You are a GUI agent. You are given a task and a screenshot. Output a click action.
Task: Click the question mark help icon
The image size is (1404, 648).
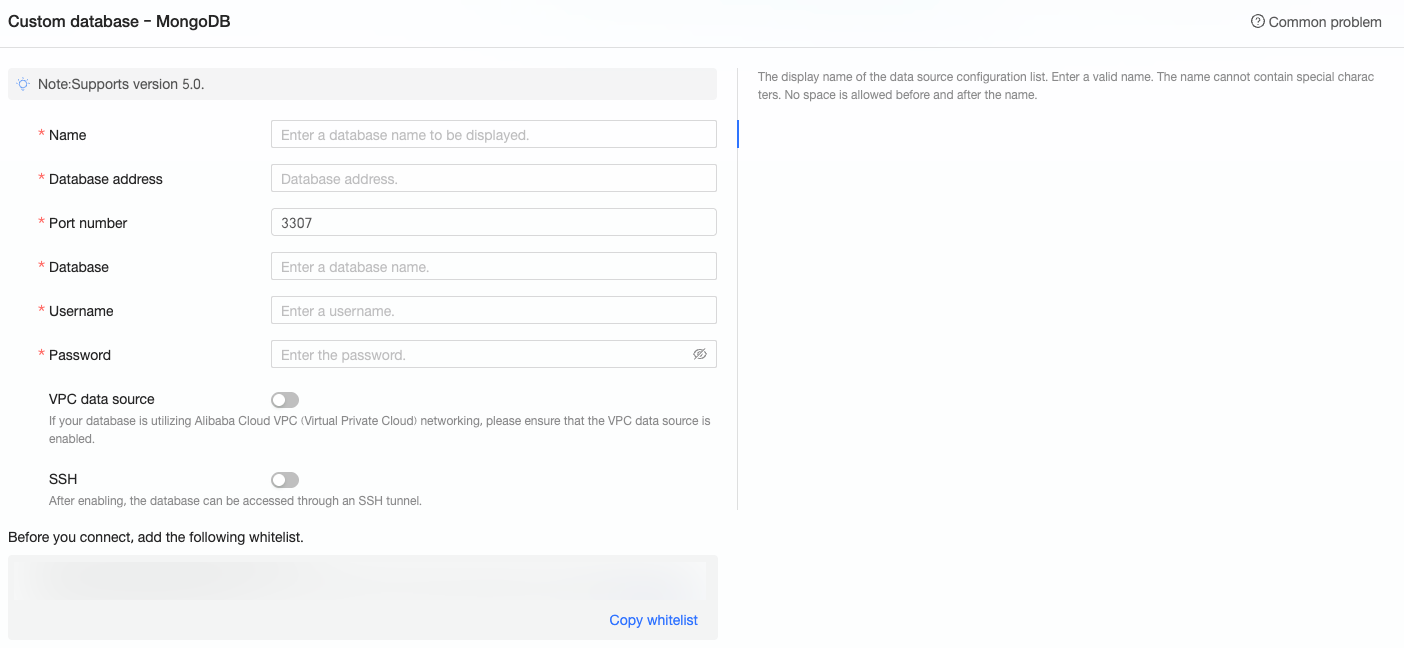[1258, 21]
